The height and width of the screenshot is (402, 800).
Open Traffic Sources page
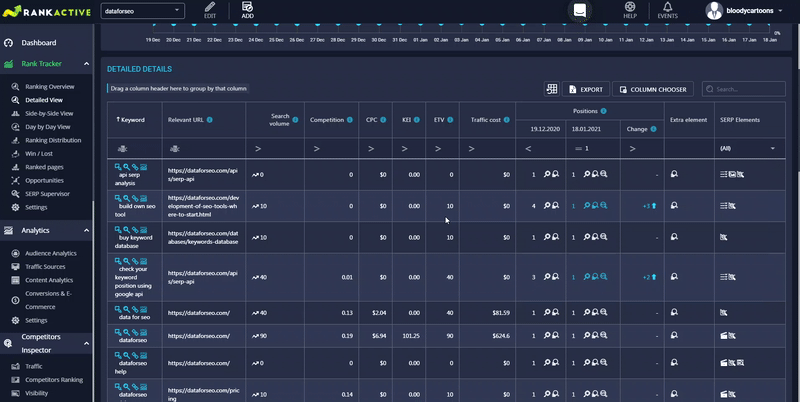point(45,266)
